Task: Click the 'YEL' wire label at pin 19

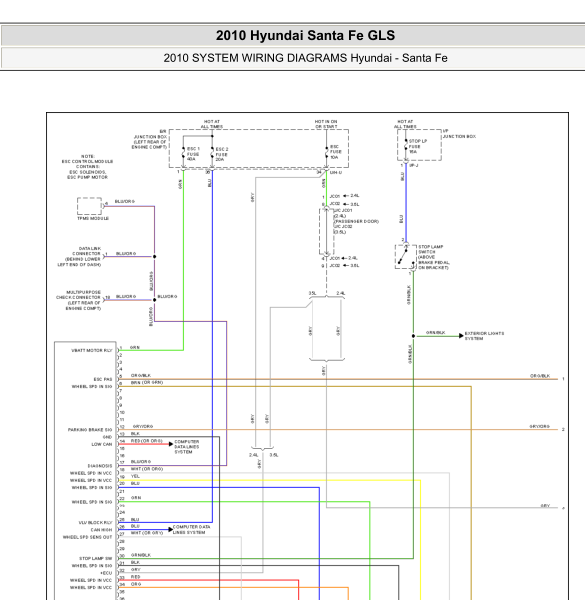Action: click(135, 476)
